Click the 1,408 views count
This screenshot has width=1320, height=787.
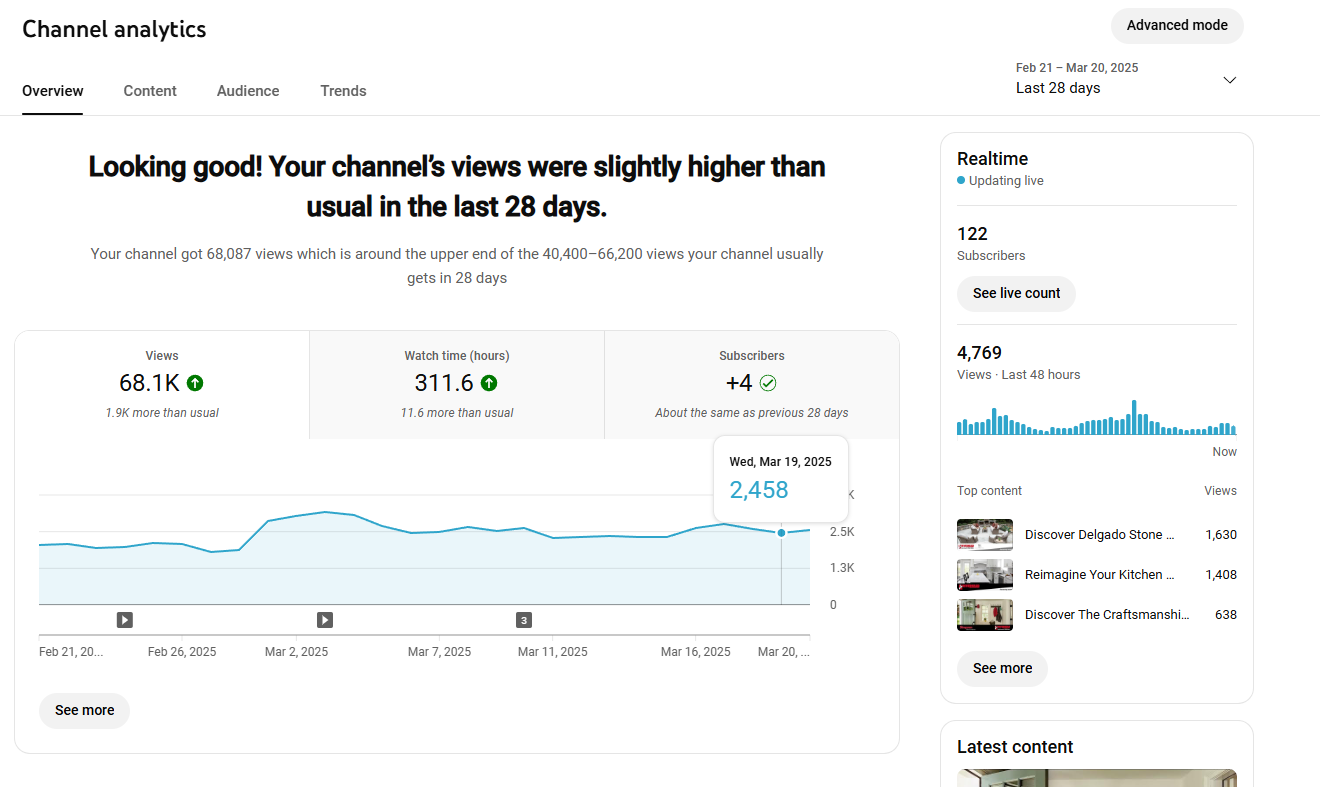click(1221, 575)
